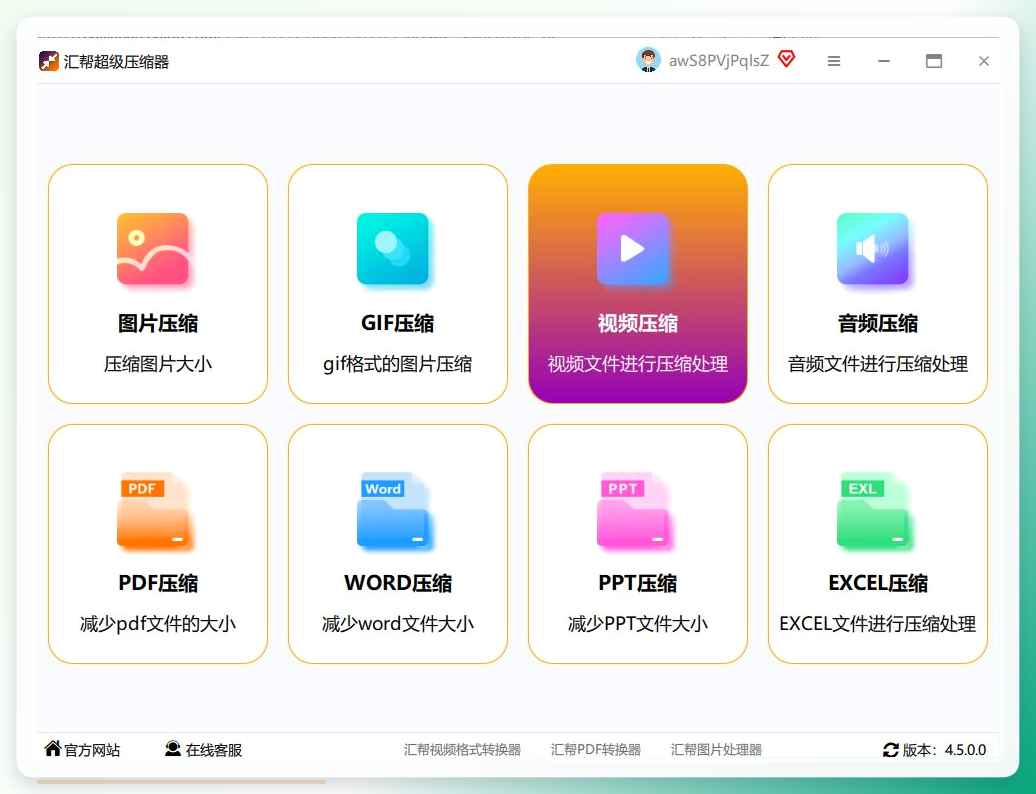The width and height of the screenshot is (1036, 794).
Task: Open PDF压缩 card title
Action: pyautogui.click(x=158, y=583)
